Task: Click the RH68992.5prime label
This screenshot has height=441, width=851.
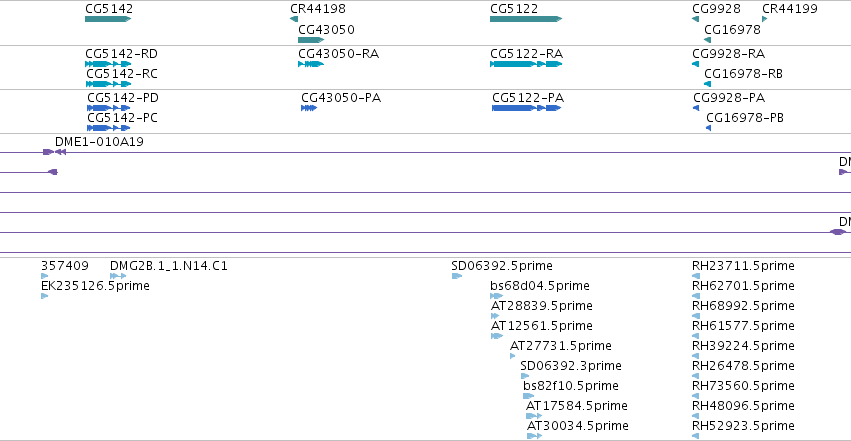Action: pos(743,306)
